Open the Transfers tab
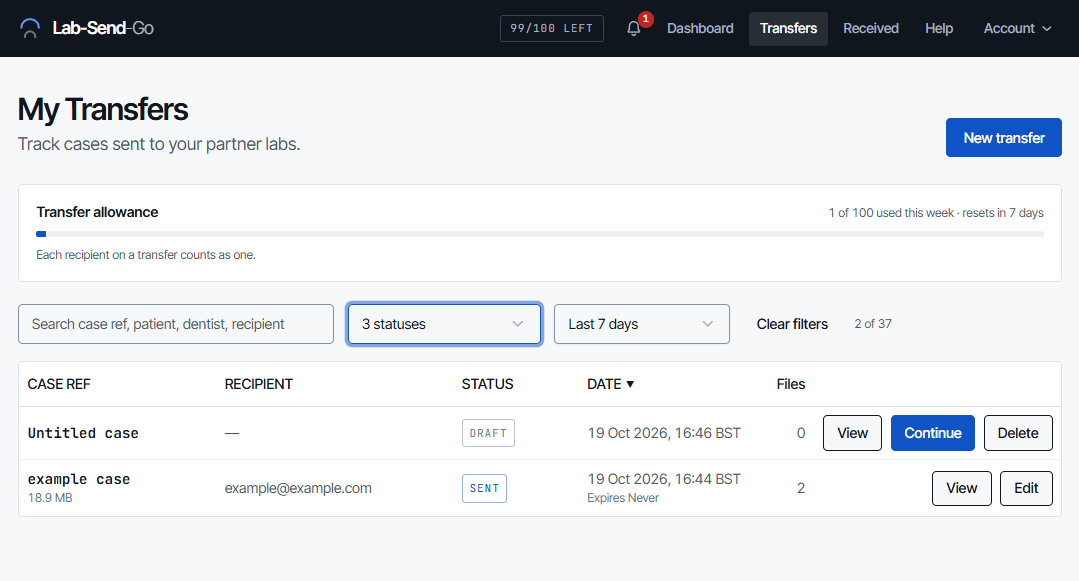This screenshot has height=581, width=1079. [788, 28]
